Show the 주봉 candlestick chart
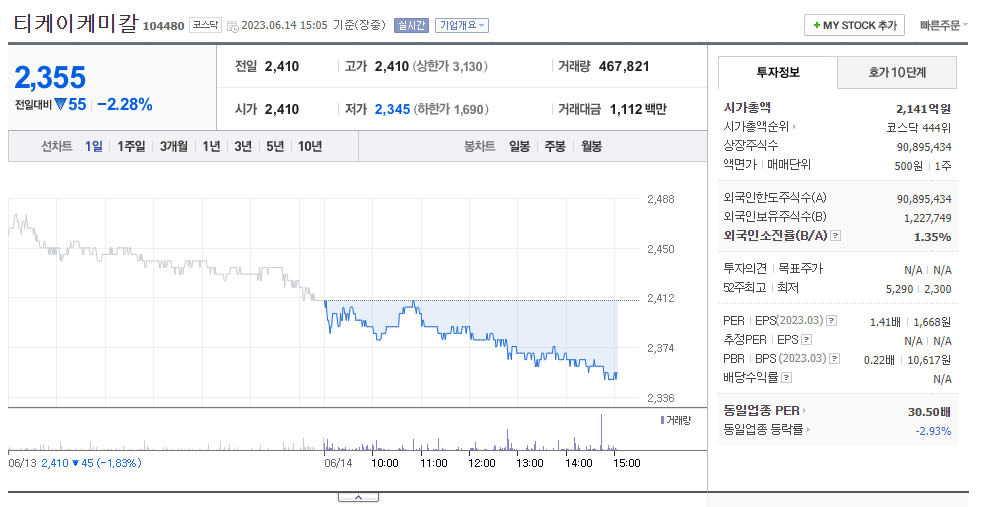The width and height of the screenshot is (981, 507). pos(555,146)
